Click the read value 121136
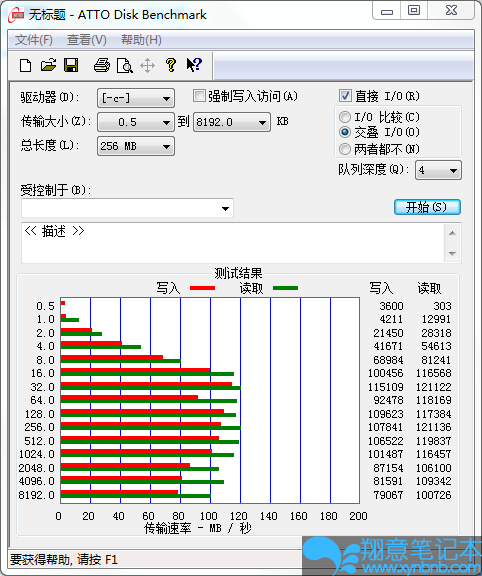 (x=433, y=427)
